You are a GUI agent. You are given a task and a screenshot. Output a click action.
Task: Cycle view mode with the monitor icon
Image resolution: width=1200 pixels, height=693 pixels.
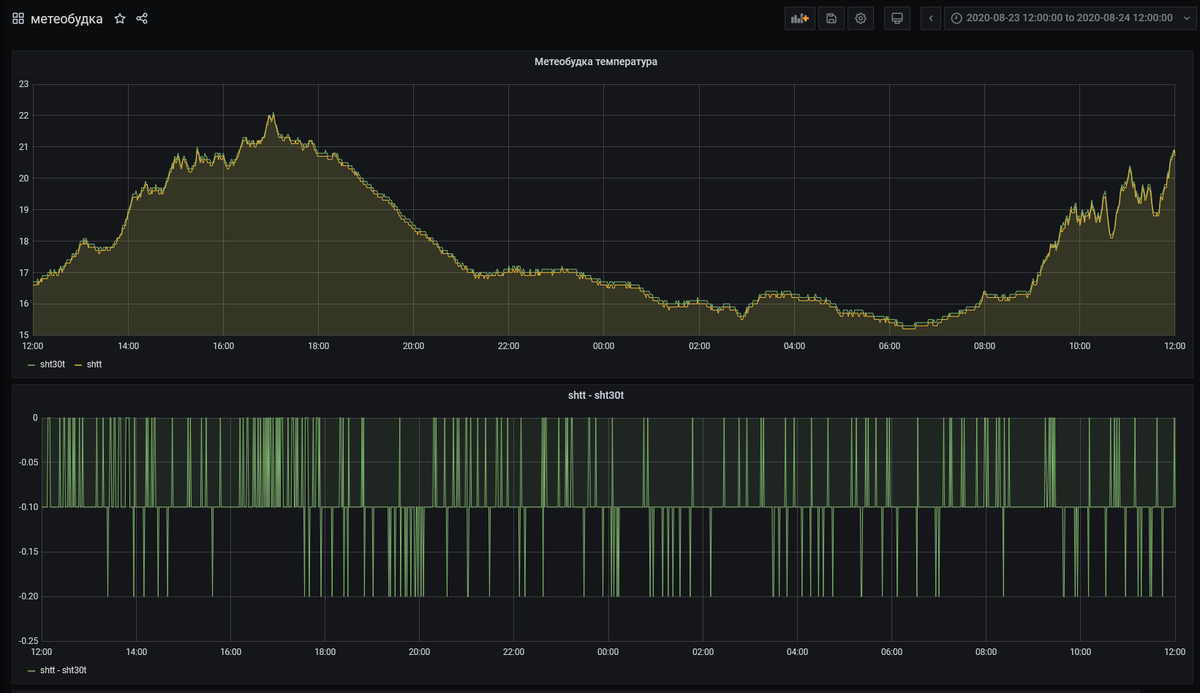897,18
